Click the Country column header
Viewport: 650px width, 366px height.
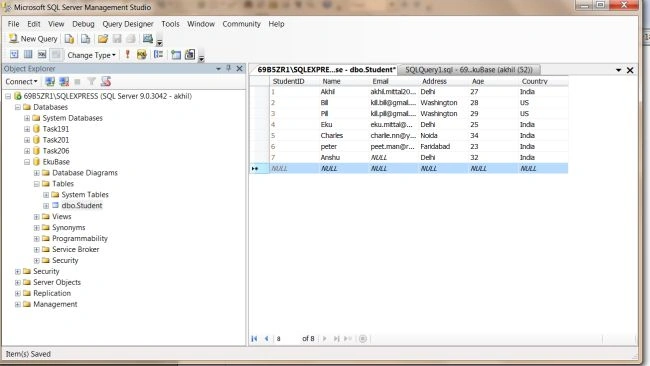(x=543, y=81)
